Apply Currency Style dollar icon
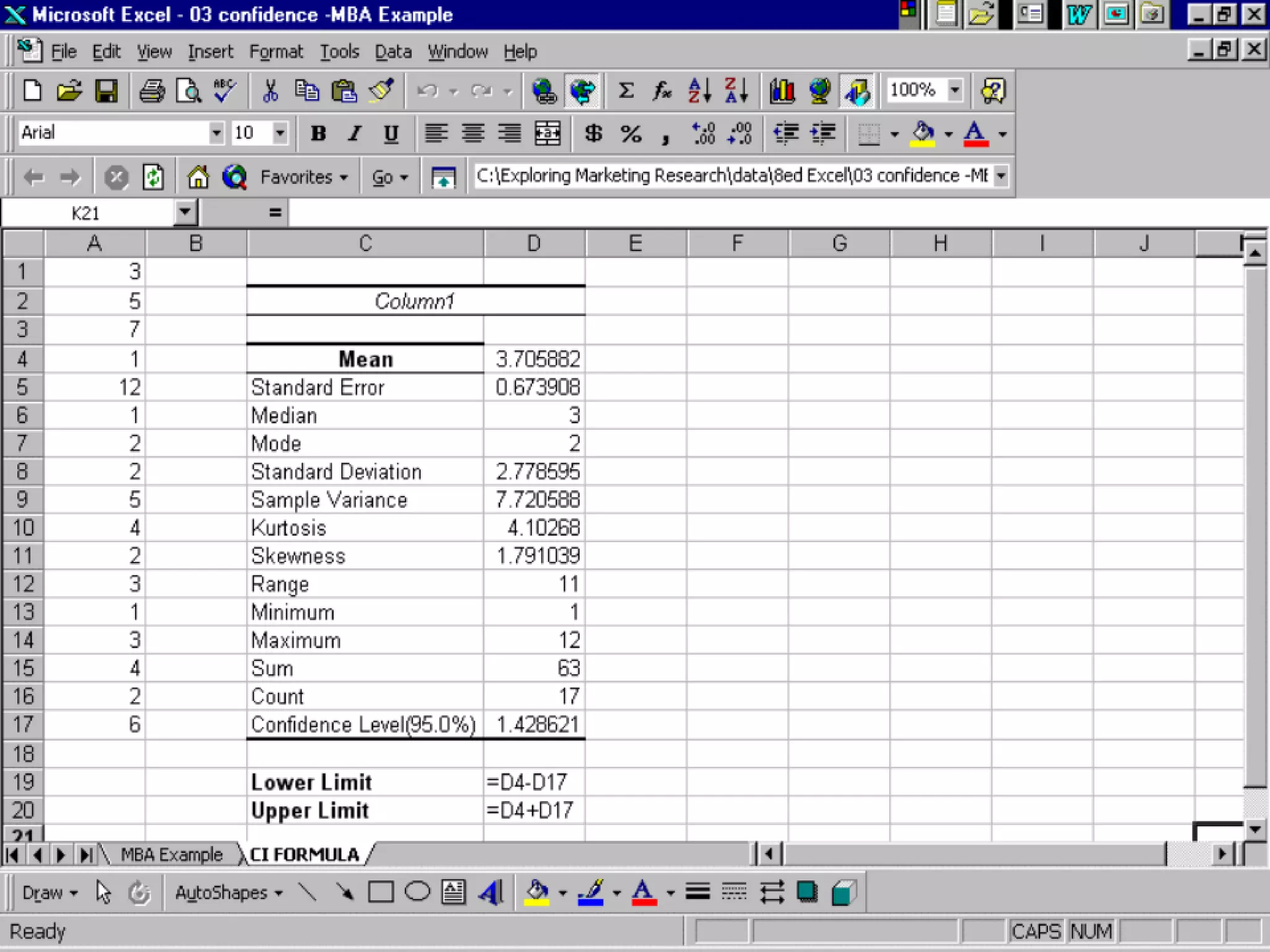 [593, 133]
